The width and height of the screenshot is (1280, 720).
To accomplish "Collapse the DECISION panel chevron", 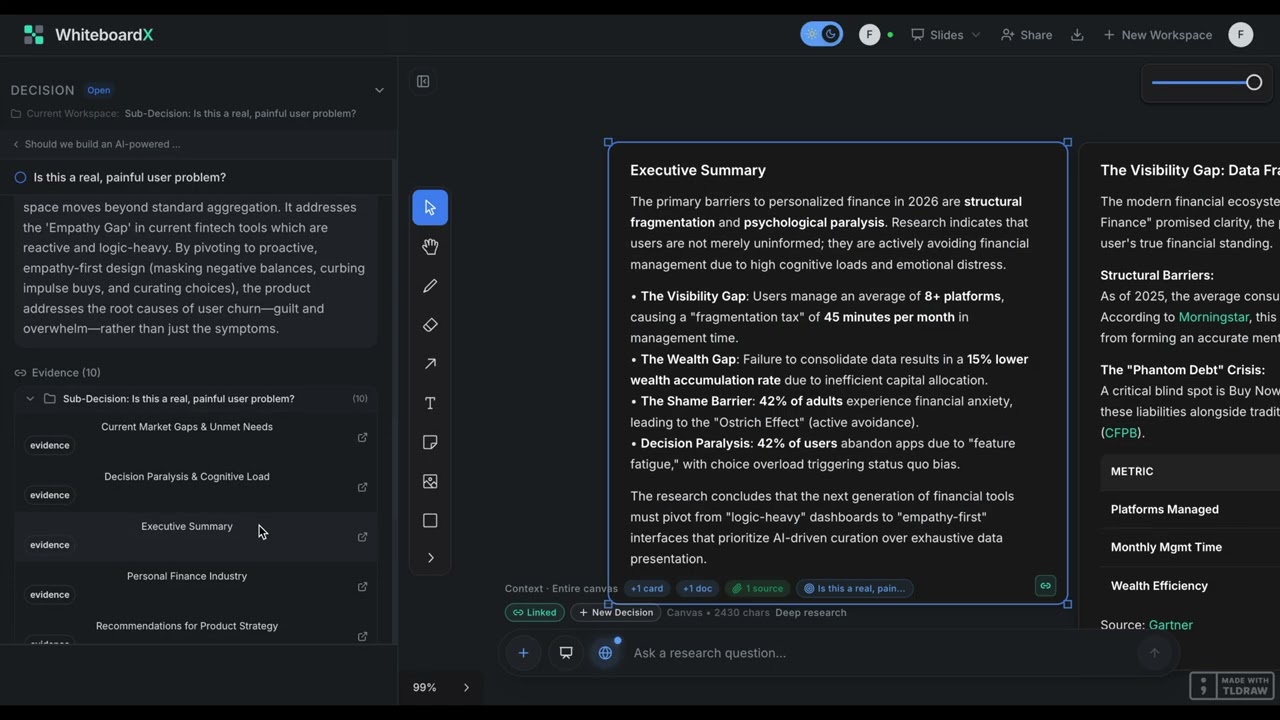I will coord(379,90).
